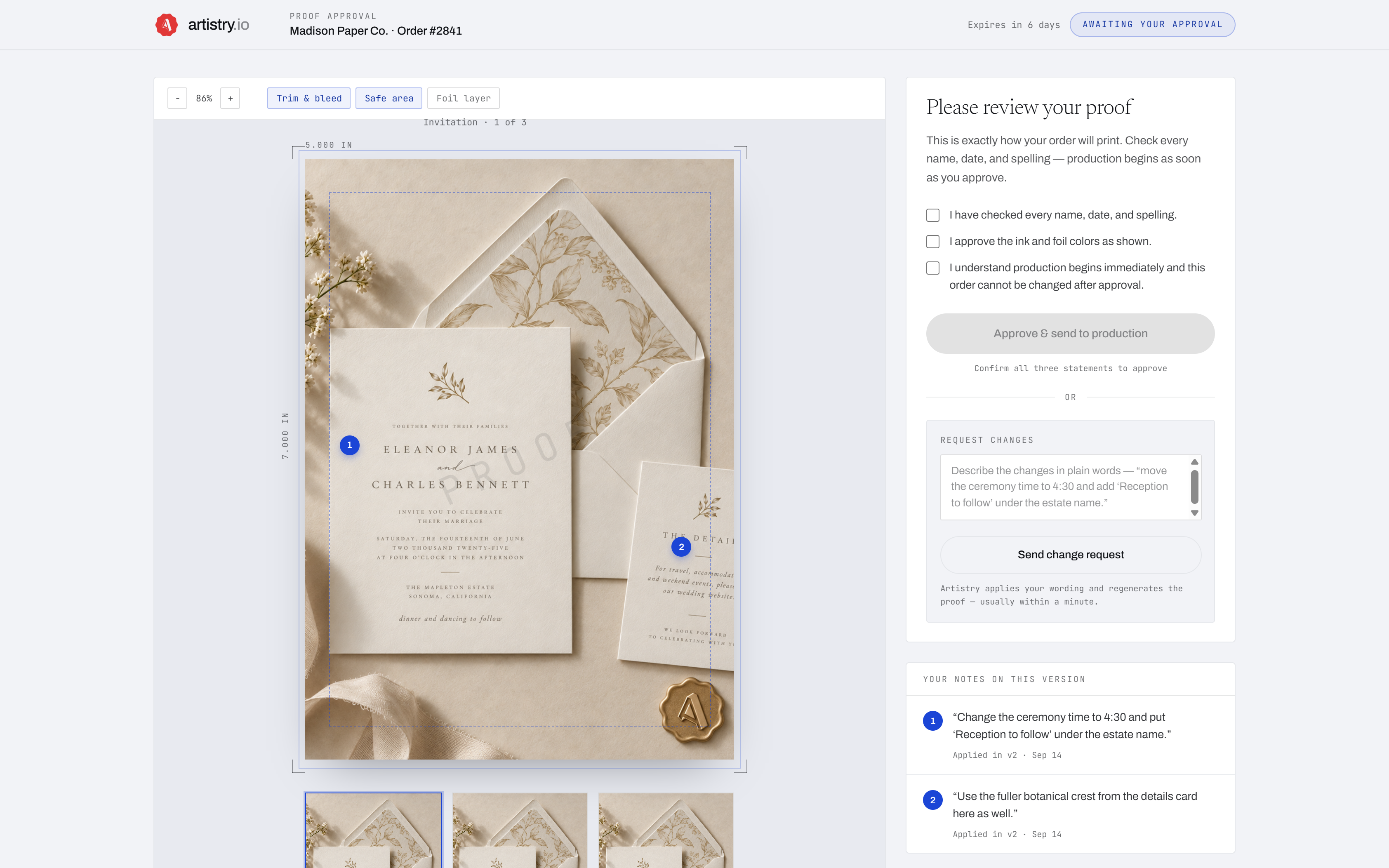1389x868 pixels.
Task: Zoom out with the minus button
Action: point(177,98)
